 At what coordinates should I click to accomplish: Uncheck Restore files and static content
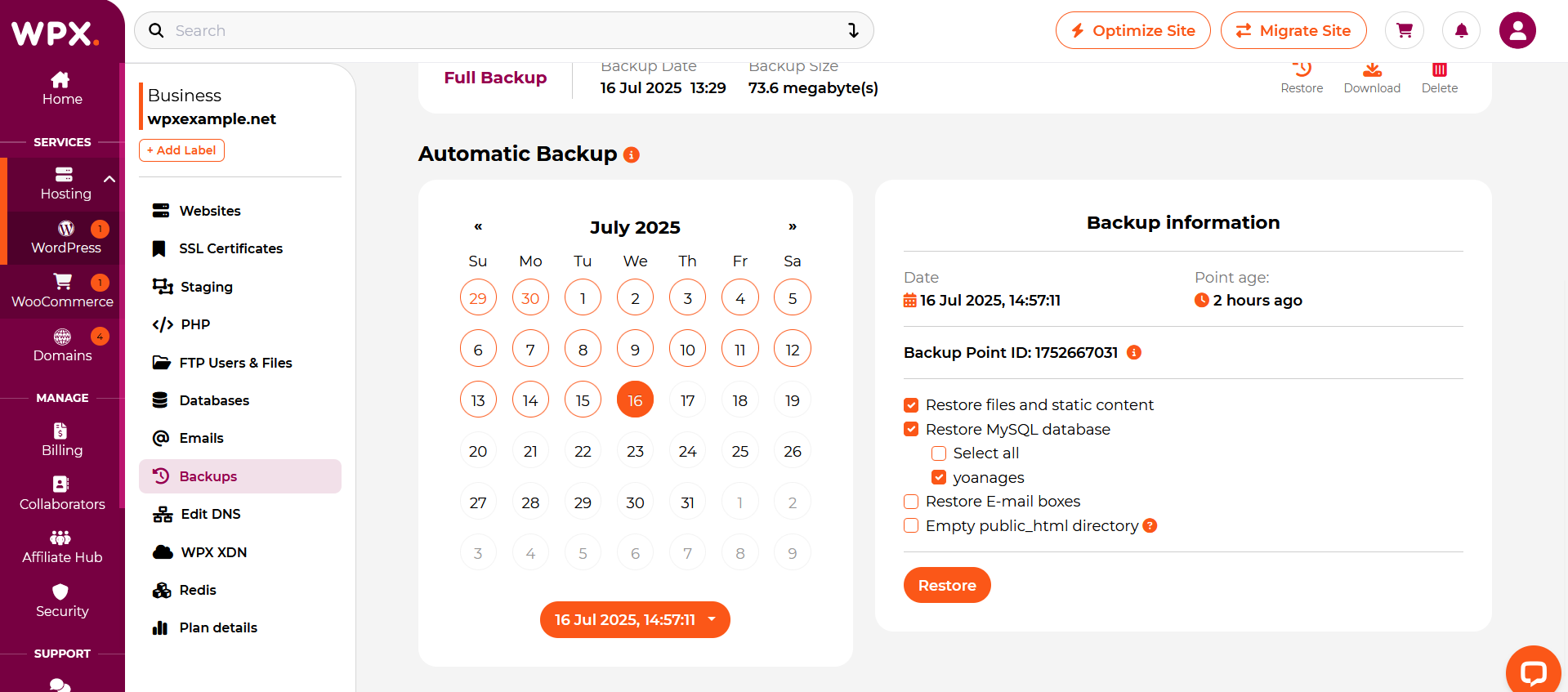point(911,405)
